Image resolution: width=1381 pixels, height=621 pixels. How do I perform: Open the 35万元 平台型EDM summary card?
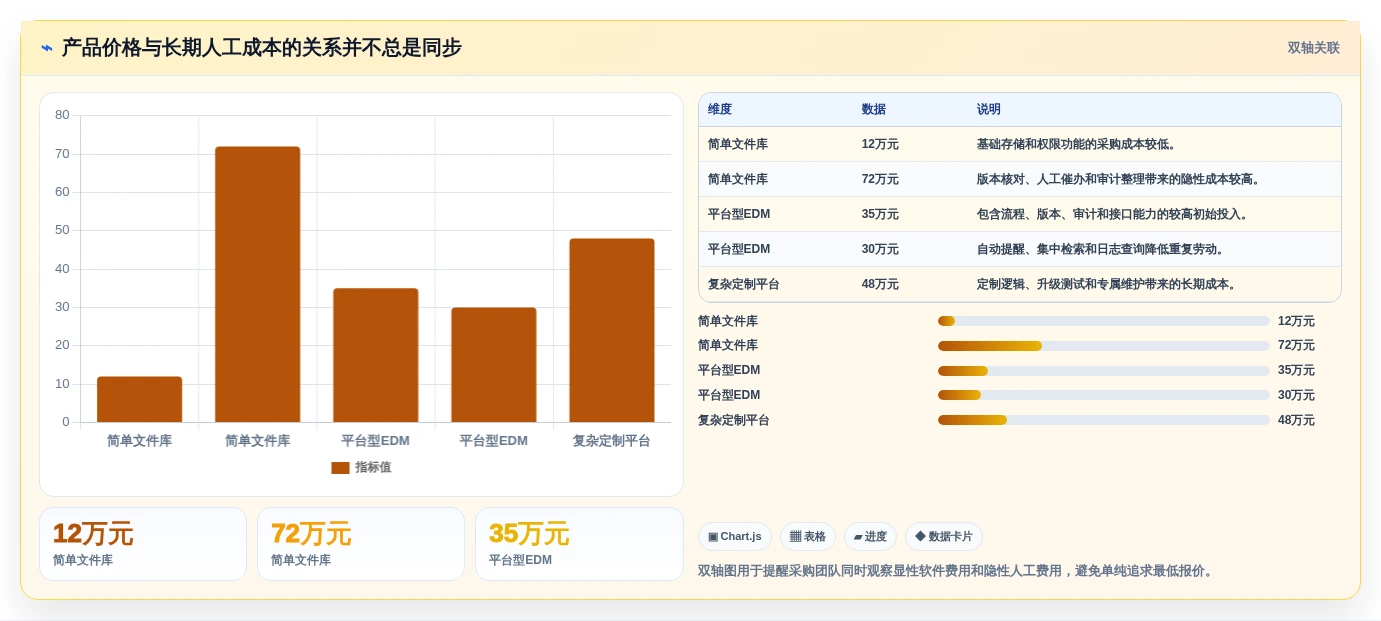pos(579,544)
